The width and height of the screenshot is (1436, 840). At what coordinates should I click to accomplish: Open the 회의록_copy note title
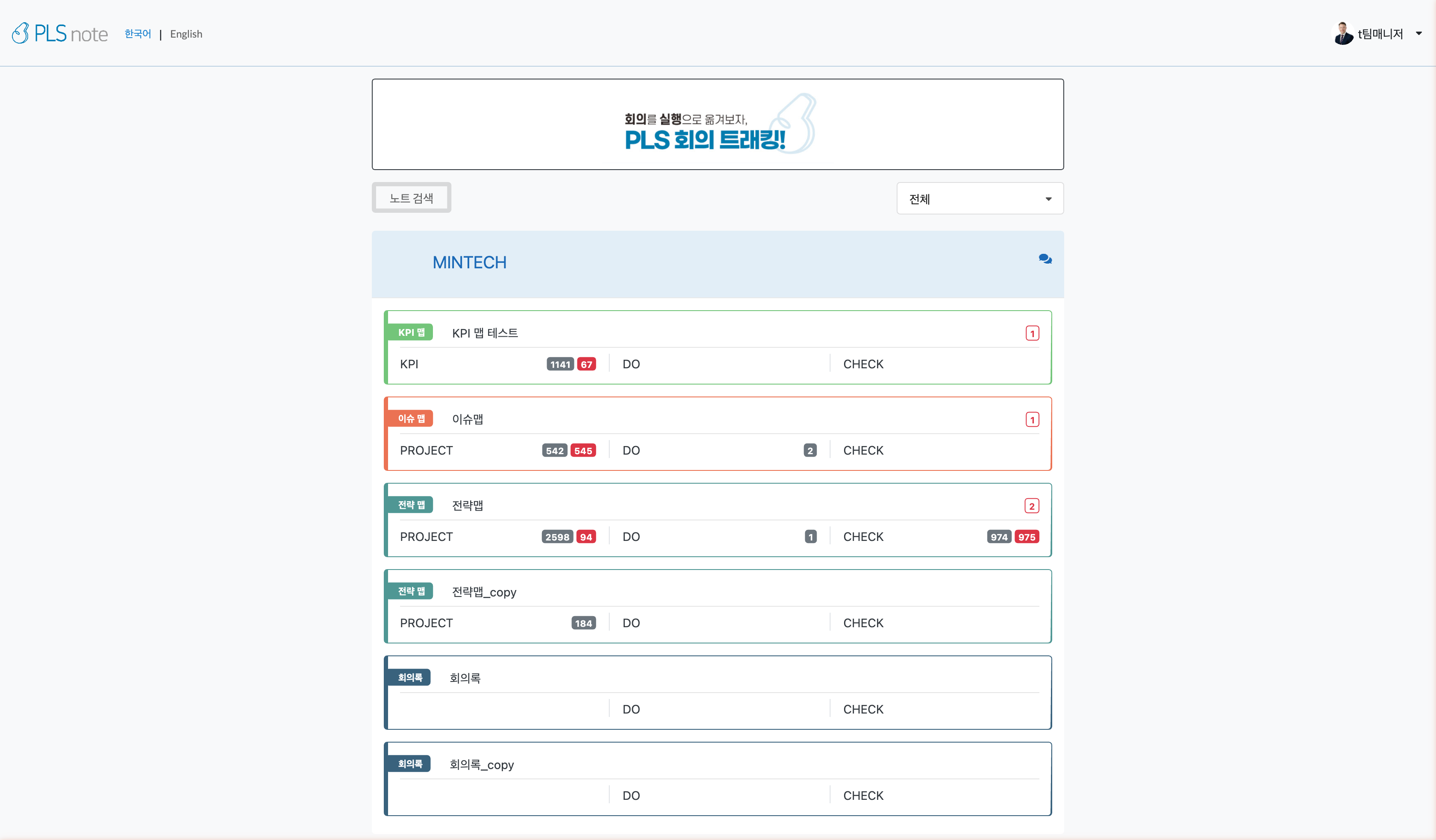coord(482,765)
